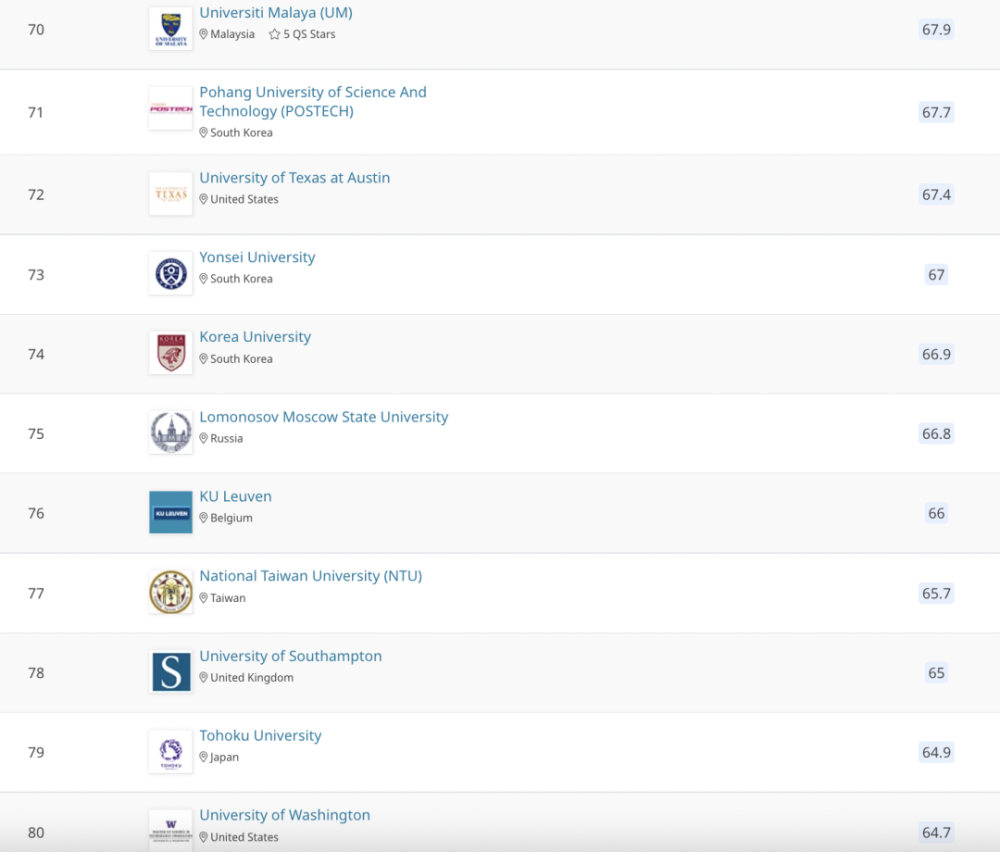Click rank number 76

click(x=36, y=513)
